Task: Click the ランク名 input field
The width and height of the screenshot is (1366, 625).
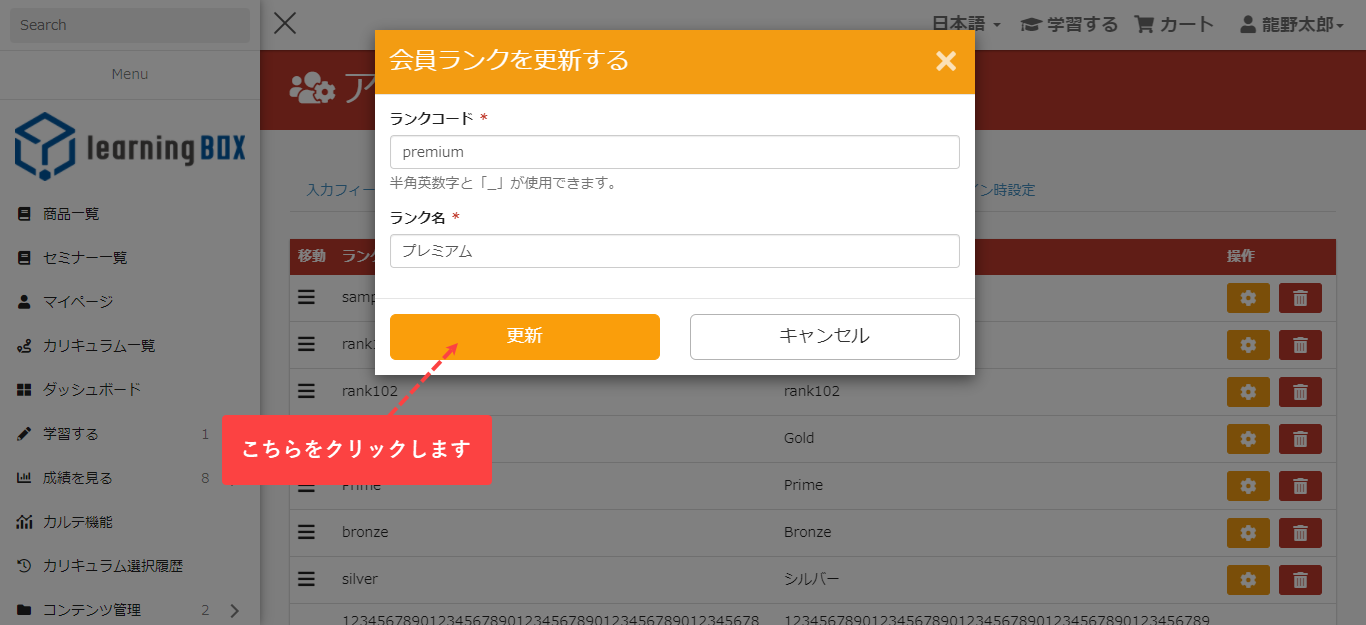Action: 674,251
